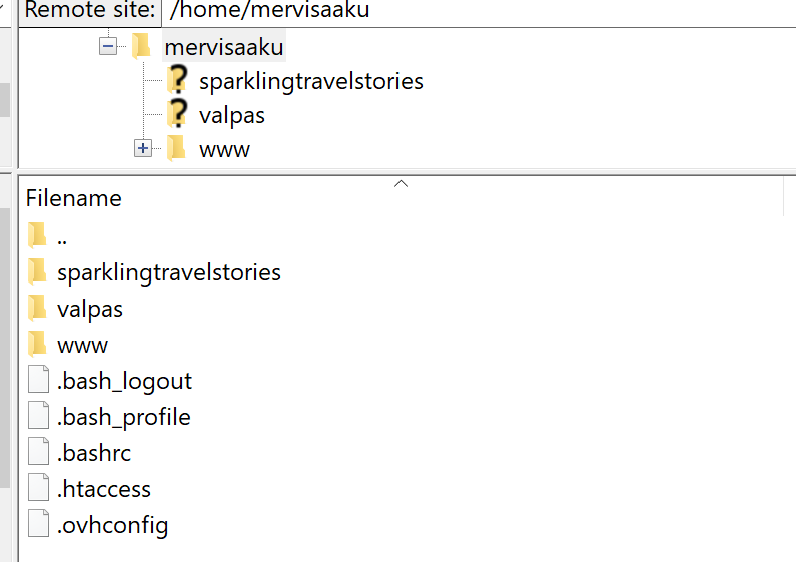The image size is (796, 562).
Task: Select valpas in the directory tree
Action: [x=231, y=115]
